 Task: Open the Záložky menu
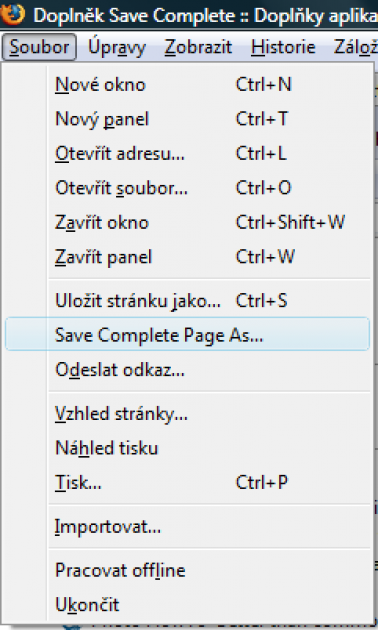tap(355, 47)
